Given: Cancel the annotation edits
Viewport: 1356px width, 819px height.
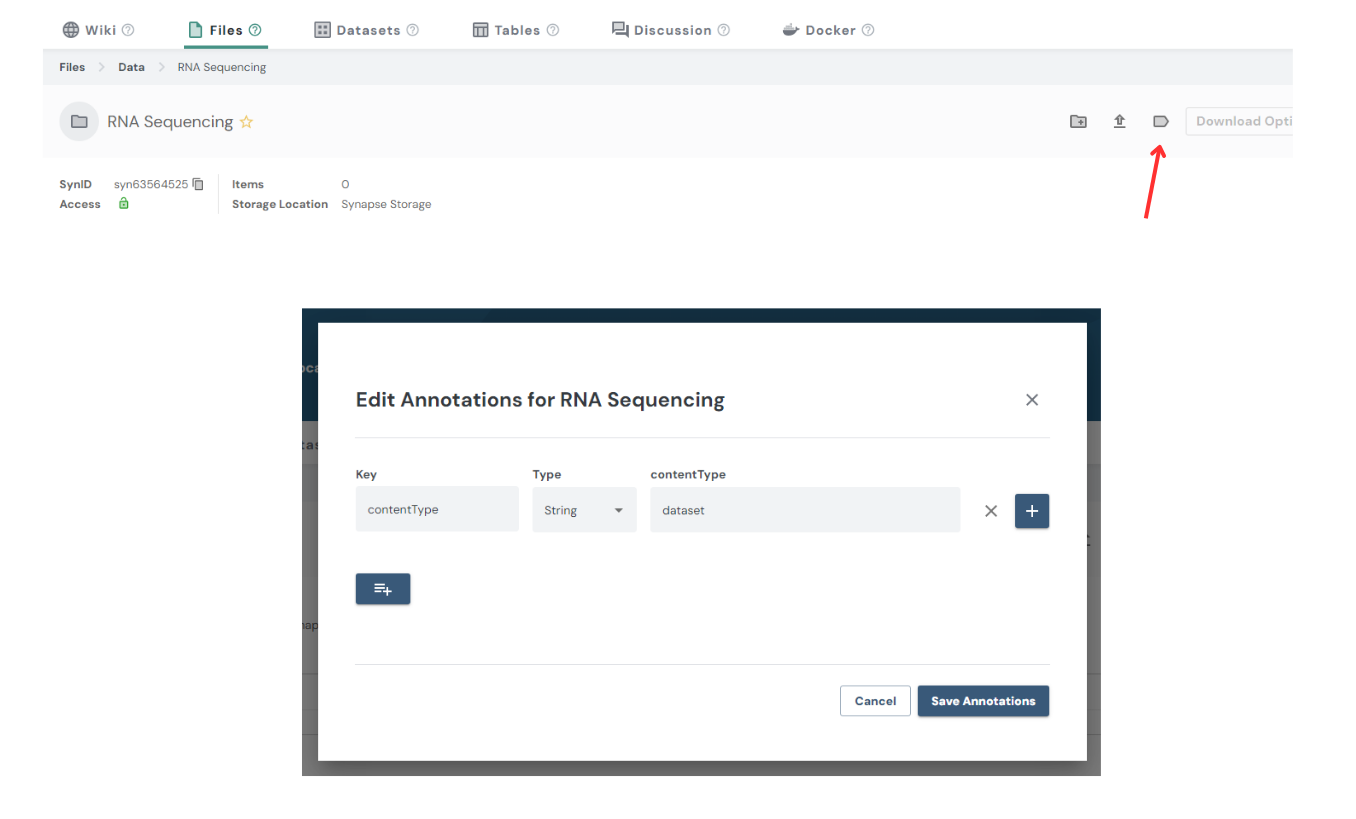Looking at the screenshot, I should click(875, 700).
